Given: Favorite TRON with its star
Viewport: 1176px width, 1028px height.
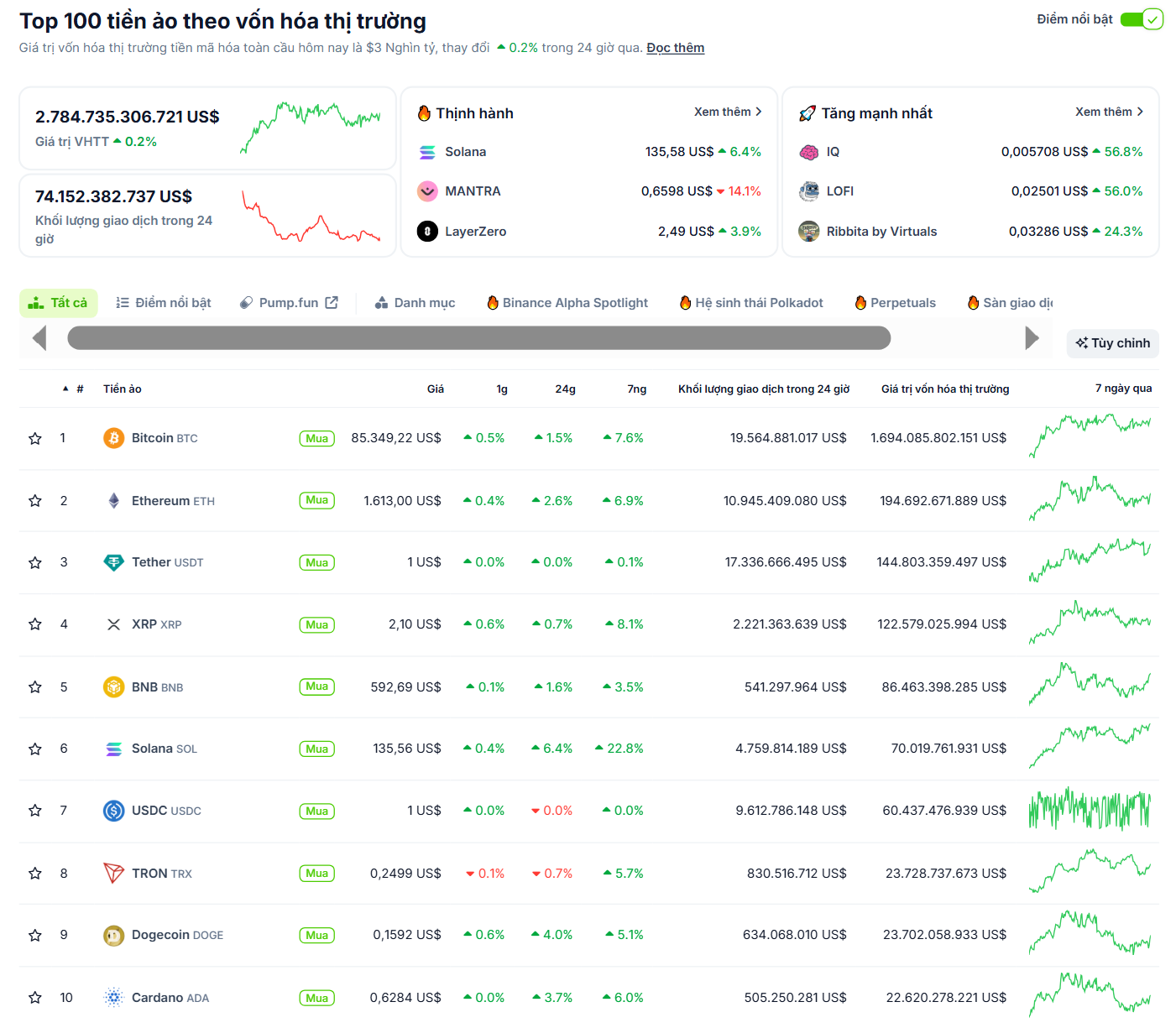Looking at the screenshot, I should tap(35, 874).
